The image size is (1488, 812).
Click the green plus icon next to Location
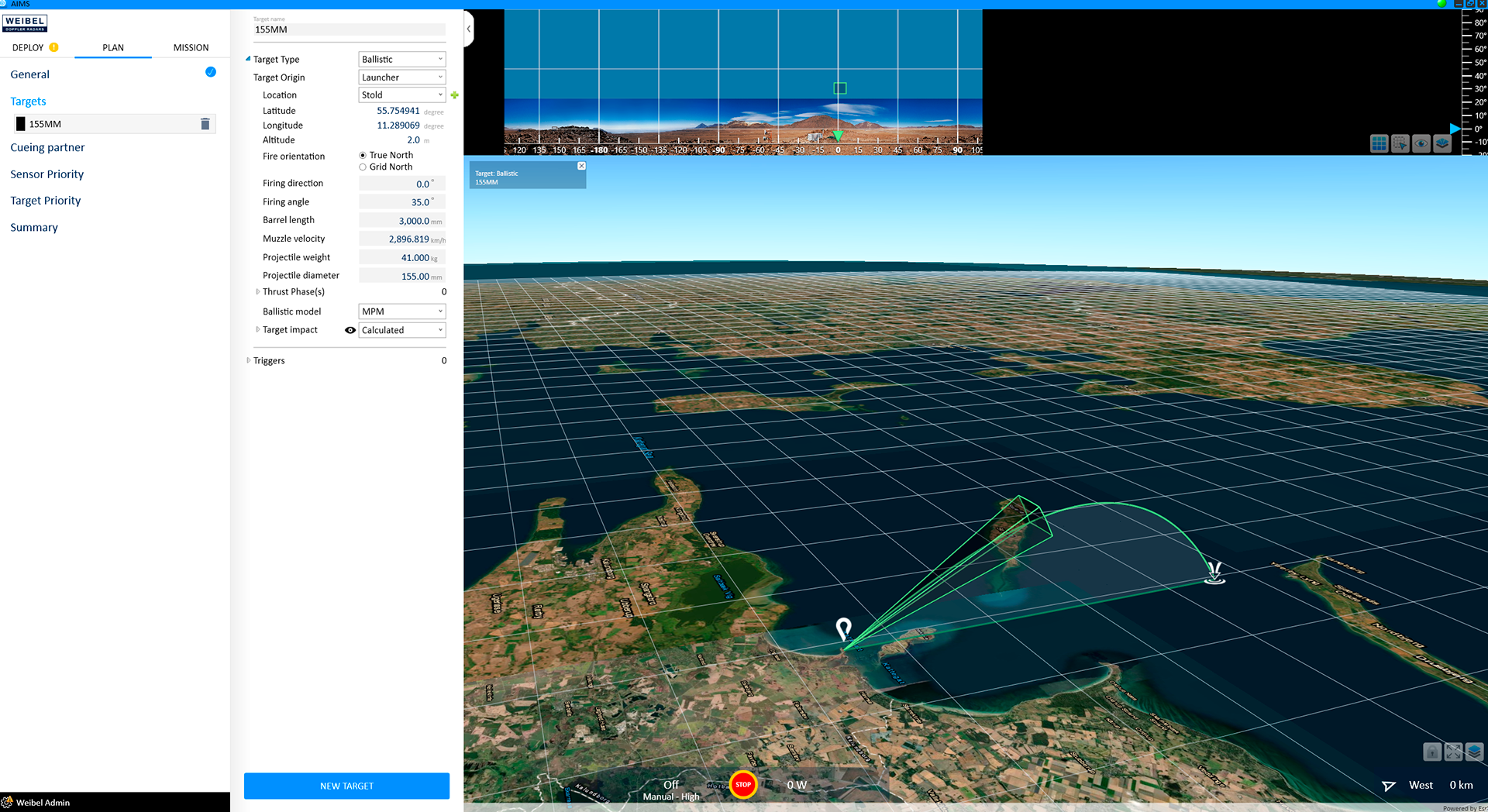455,95
